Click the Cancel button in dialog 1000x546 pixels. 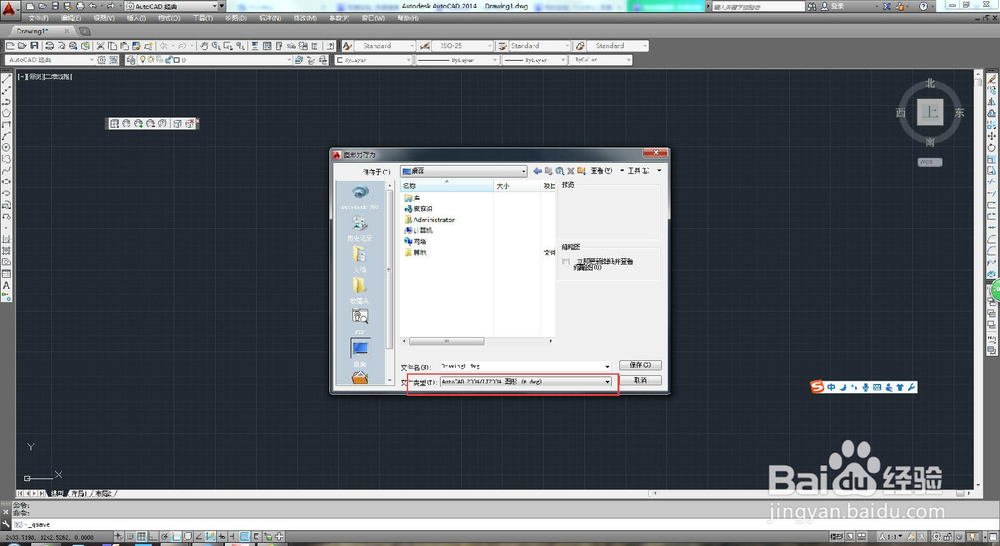point(640,380)
